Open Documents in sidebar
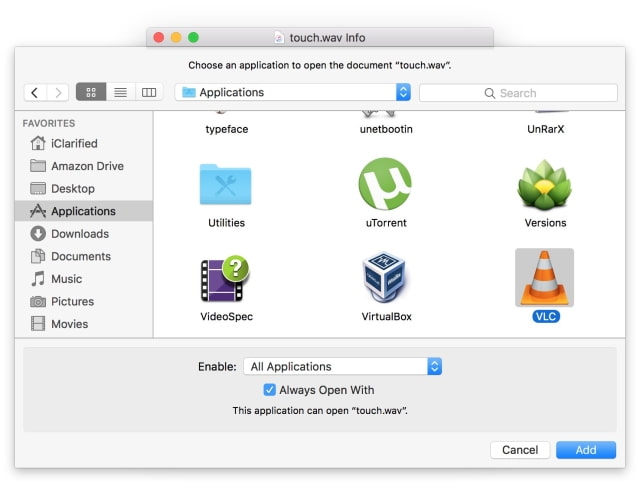Viewport: 640px width, 486px height. coord(84,256)
